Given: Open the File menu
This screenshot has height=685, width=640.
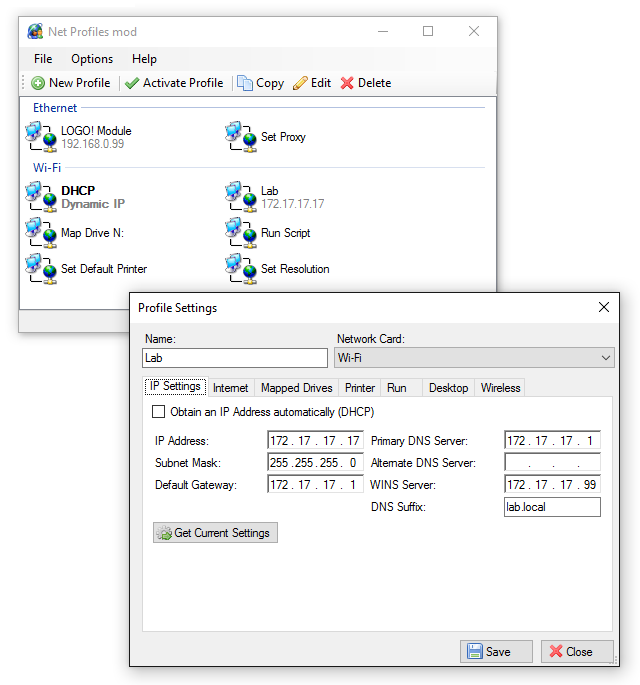Looking at the screenshot, I should [x=43, y=59].
